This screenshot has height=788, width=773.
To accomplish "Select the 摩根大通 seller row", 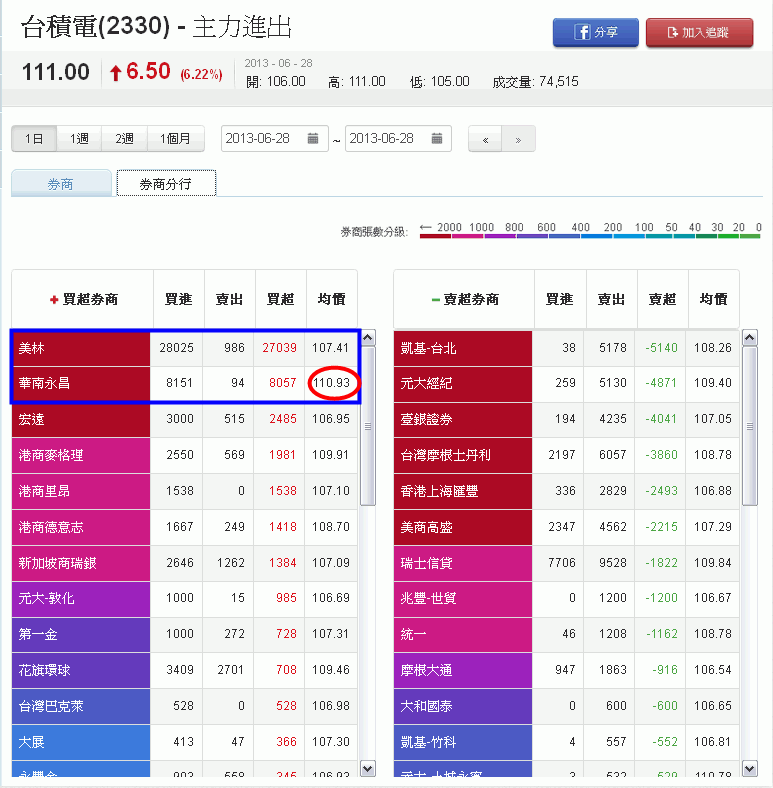I will [566, 670].
